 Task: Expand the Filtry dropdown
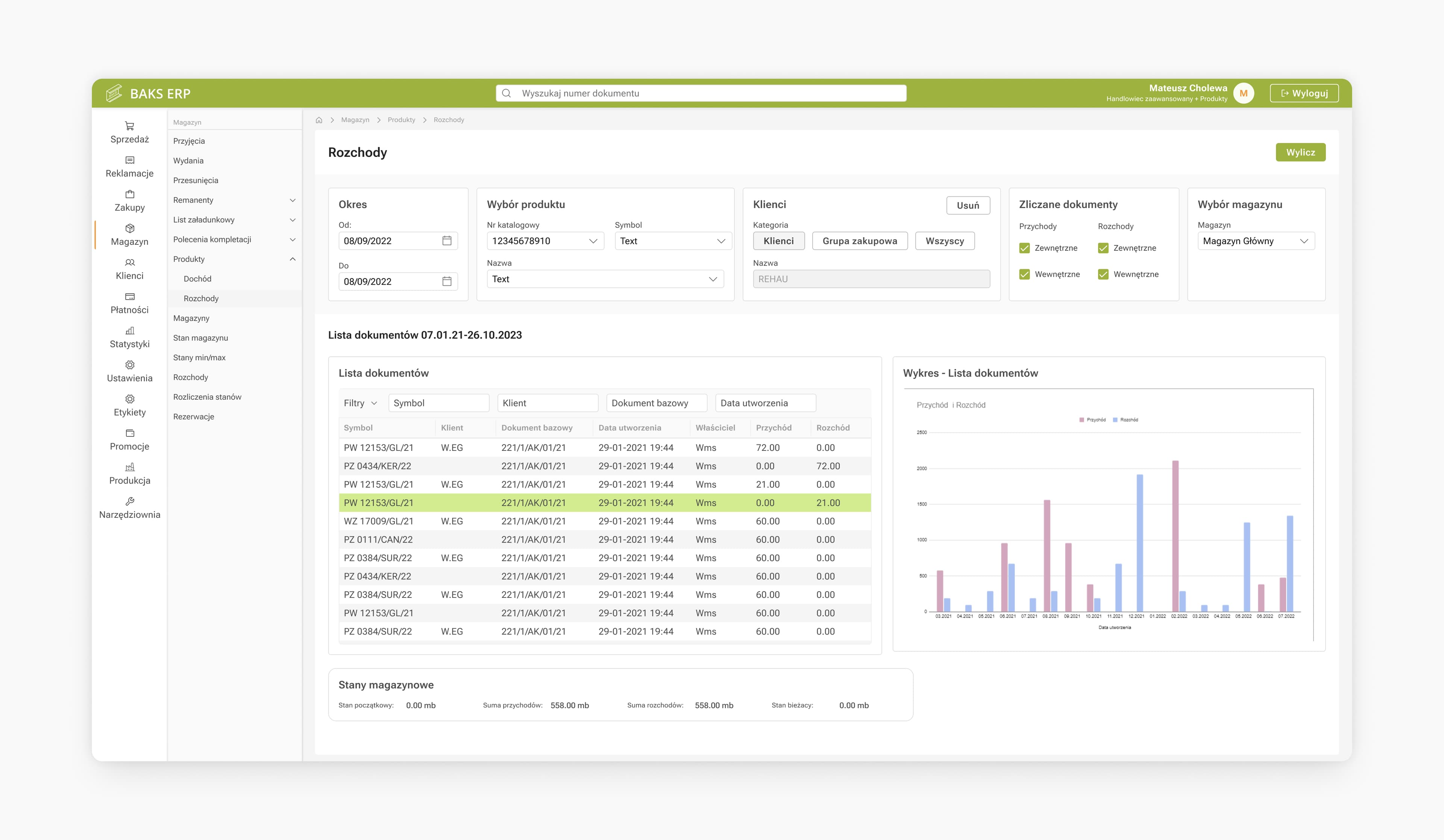pos(360,403)
